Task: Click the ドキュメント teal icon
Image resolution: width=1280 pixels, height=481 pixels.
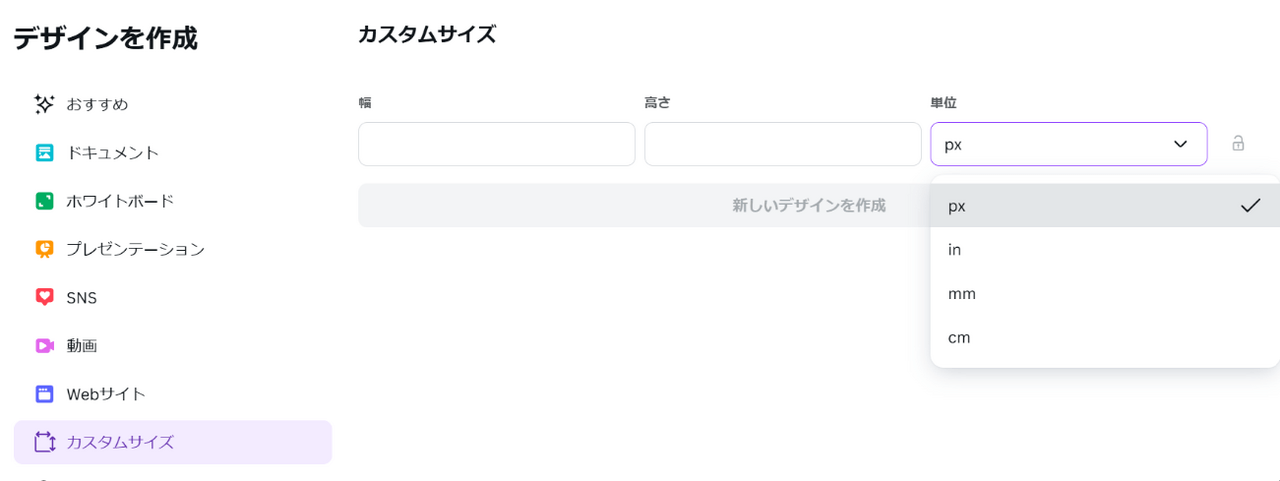Action: 44,153
